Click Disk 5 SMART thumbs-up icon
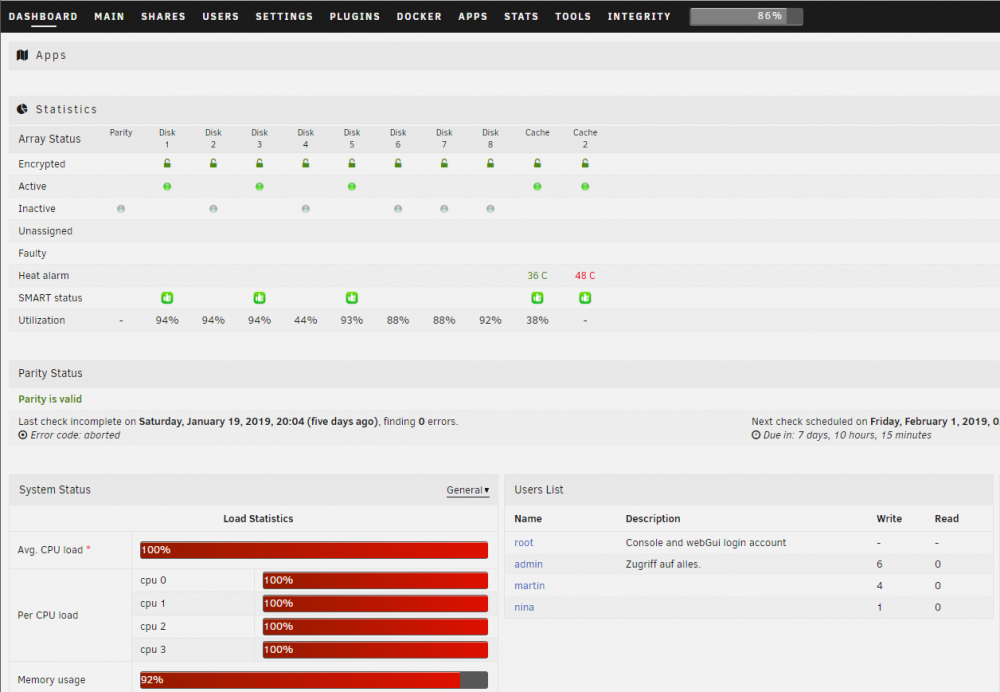 click(x=352, y=298)
